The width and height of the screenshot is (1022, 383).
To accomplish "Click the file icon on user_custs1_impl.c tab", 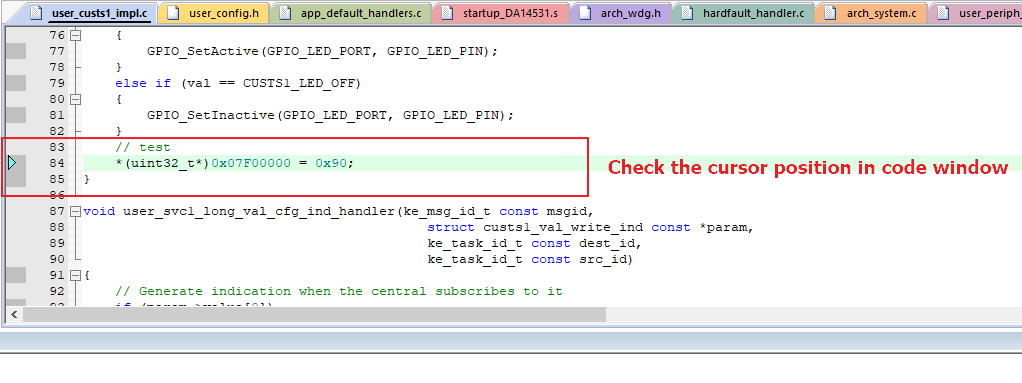I will [35, 13].
